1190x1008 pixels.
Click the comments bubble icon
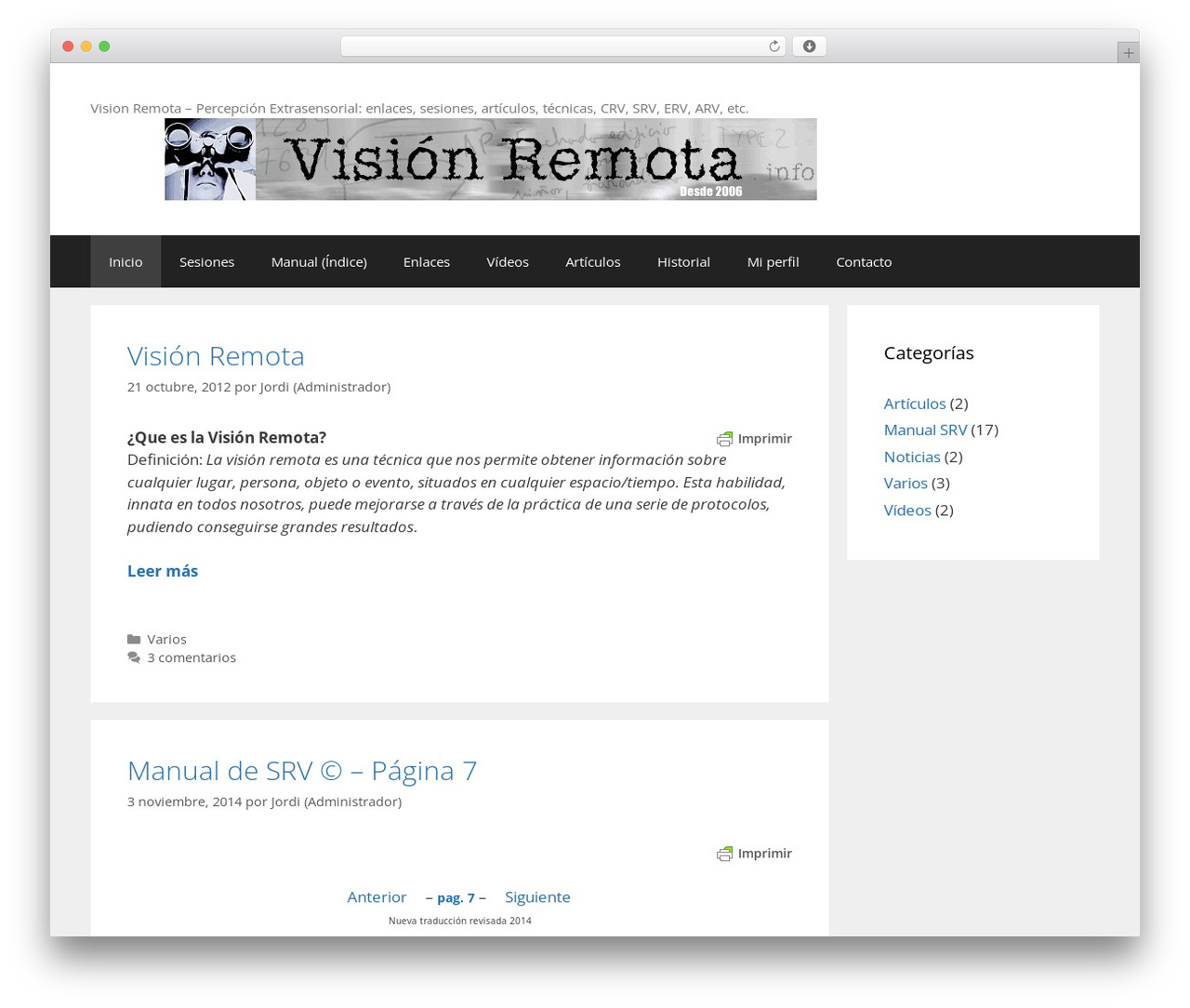coord(134,657)
